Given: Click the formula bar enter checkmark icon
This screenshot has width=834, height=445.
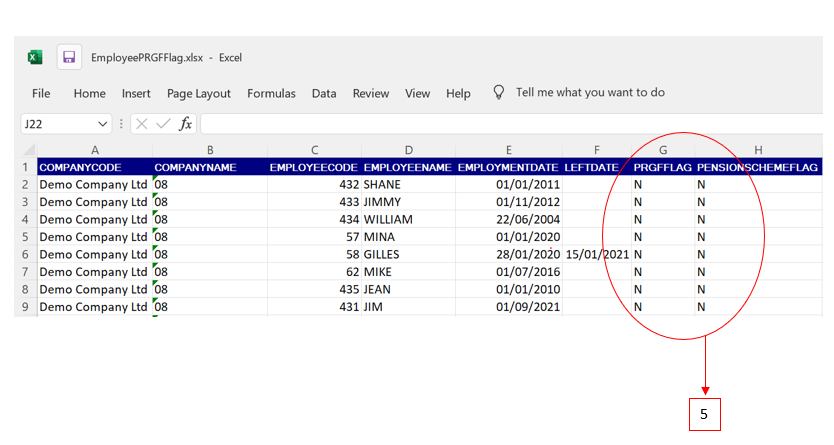Looking at the screenshot, I should coord(163,124).
